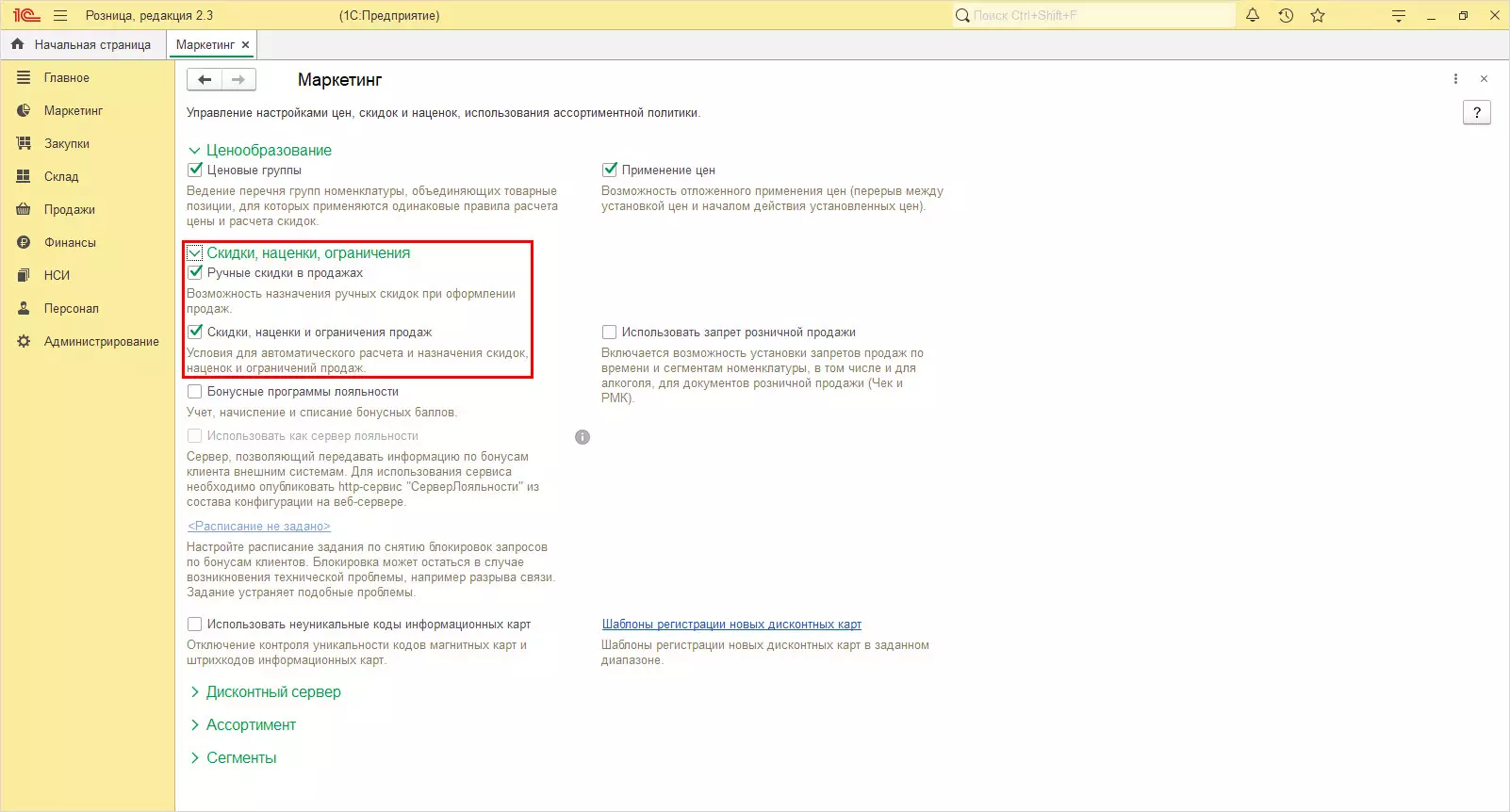Toggle the Применение цен checkbox
Image resolution: width=1510 pixels, height=812 pixels.
click(x=610, y=171)
